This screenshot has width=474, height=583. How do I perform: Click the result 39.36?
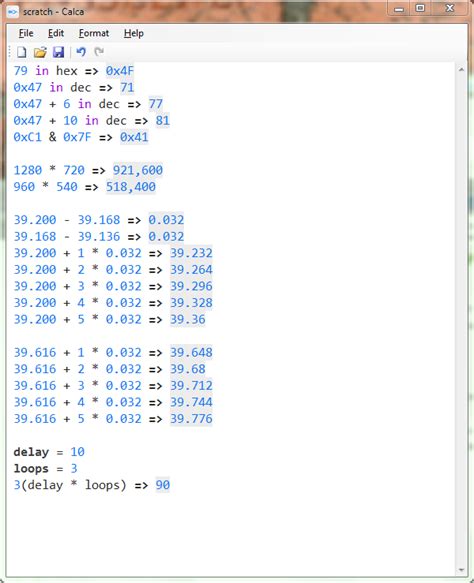coord(187,319)
